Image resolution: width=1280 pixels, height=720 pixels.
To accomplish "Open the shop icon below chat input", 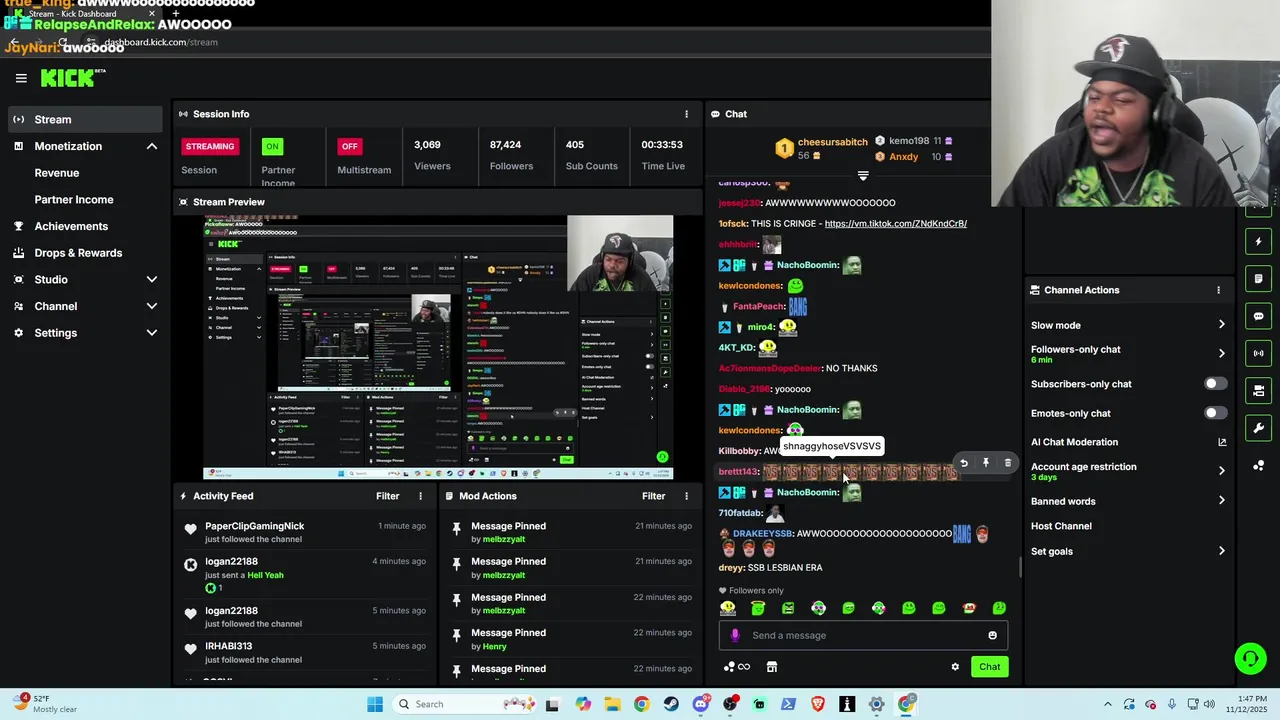I will pyautogui.click(x=772, y=667).
